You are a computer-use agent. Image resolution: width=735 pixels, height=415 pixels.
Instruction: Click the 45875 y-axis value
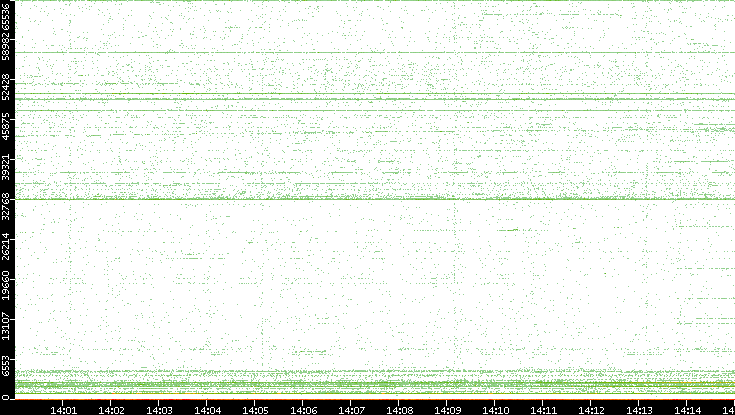click(6, 127)
